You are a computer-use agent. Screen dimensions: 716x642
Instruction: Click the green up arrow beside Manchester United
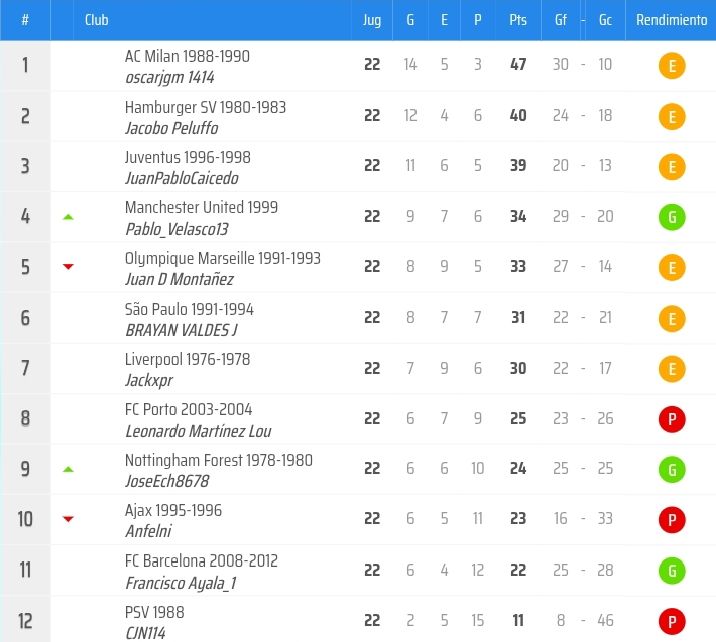[x=68, y=216]
